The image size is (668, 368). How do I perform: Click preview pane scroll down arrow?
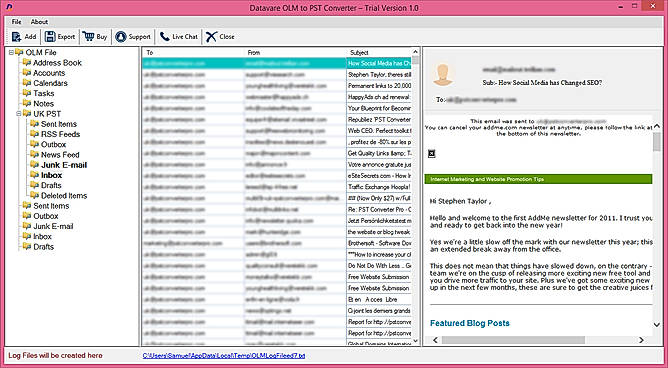[656, 325]
